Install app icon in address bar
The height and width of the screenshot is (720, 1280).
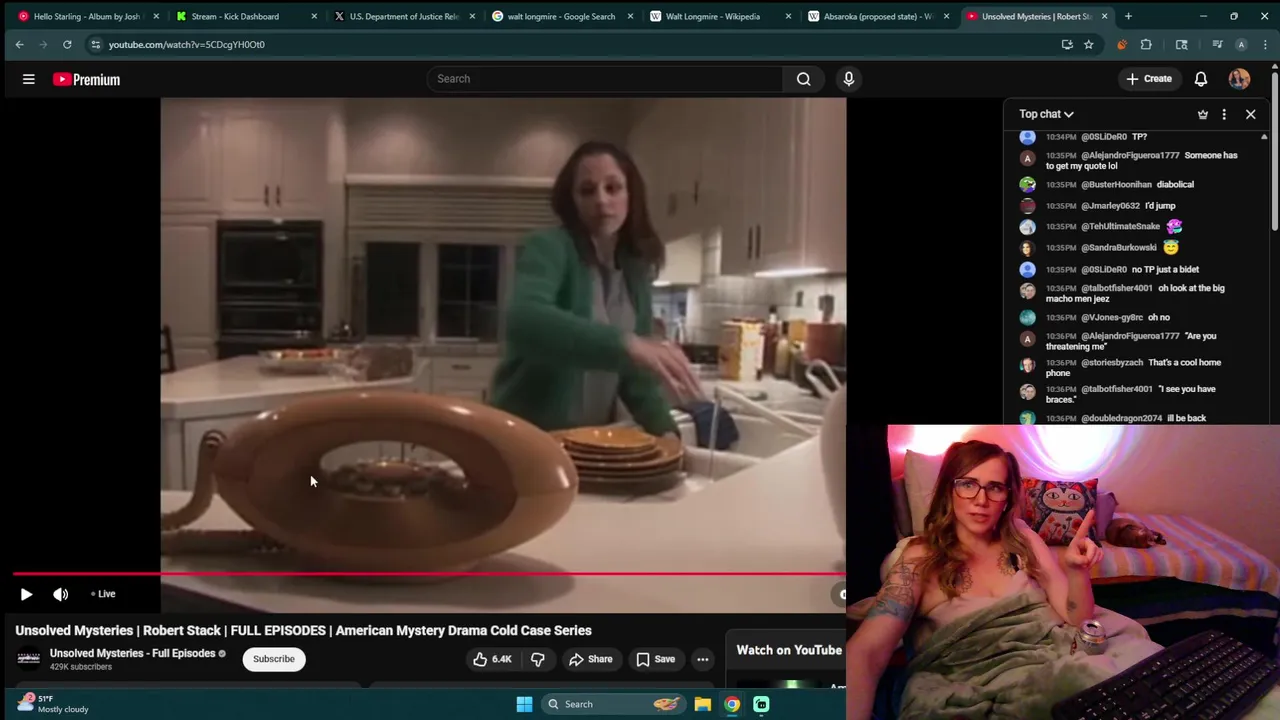(1067, 44)
